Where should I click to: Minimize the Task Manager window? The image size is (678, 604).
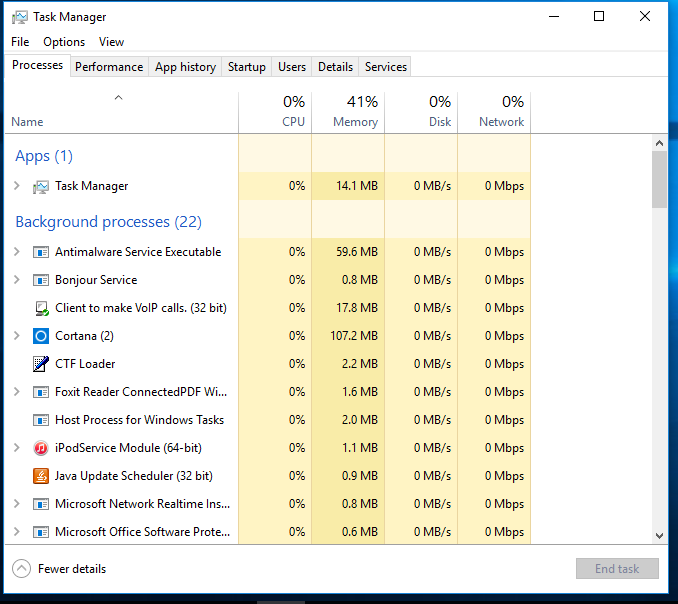pyautogui.click(x=554, y=16)
